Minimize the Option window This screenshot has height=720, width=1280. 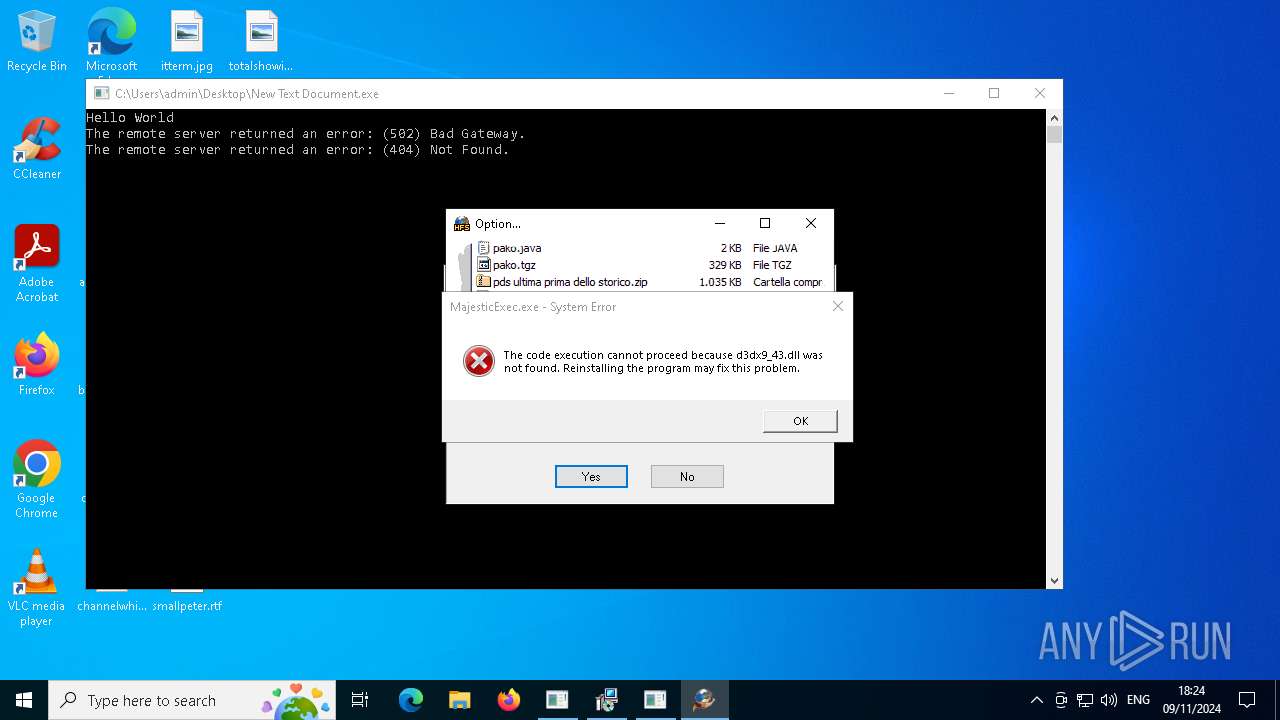(719, 223)
